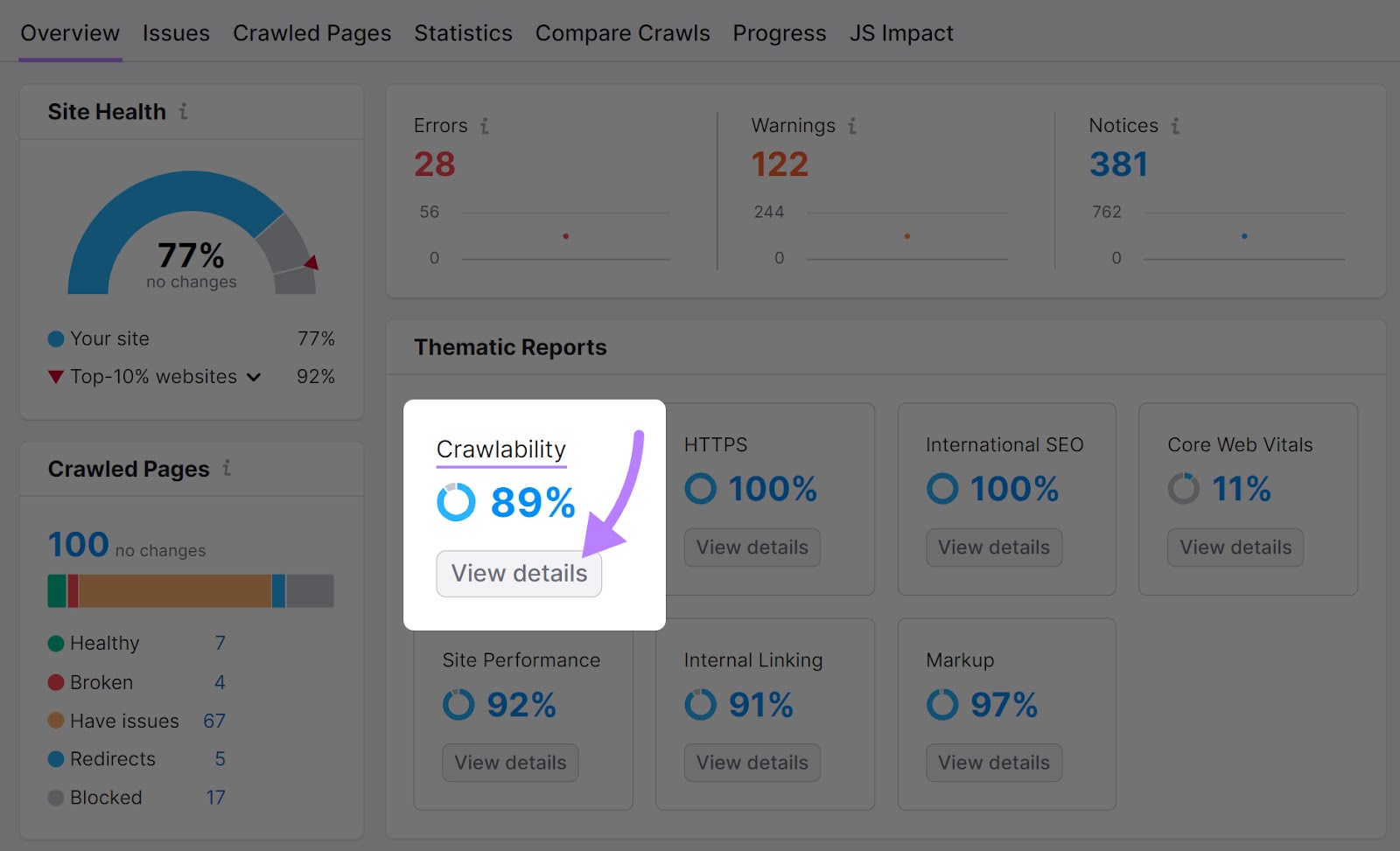Screen dimensions: 1400x851
Task: Click the Internal Linking donut icon
Action: (x=700, y=704)
